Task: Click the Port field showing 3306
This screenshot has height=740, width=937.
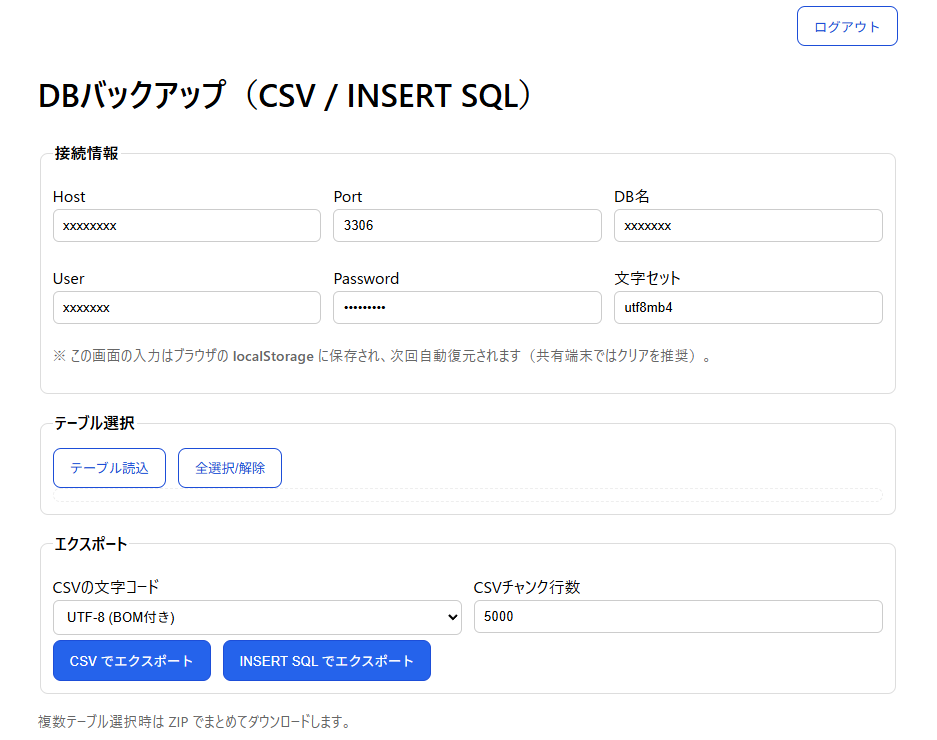Action: click(x=466, y=226)
